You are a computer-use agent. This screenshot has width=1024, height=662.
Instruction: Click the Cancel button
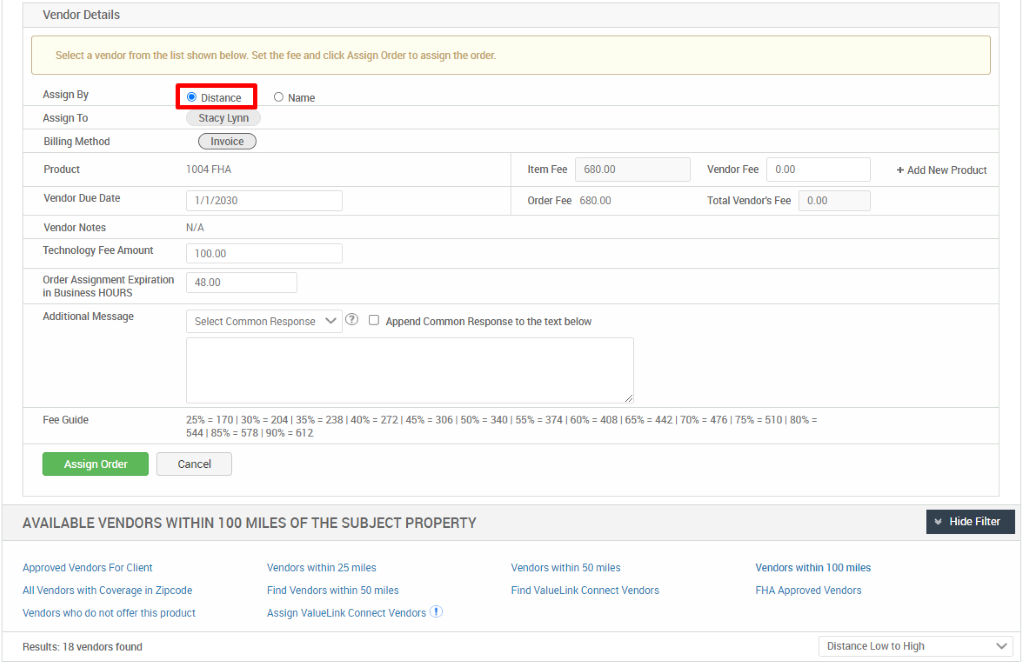tap(194, 464)
